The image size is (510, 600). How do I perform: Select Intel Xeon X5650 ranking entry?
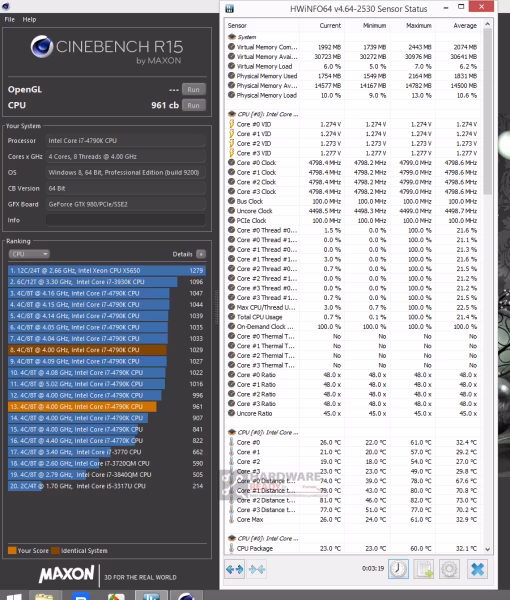(x=107, y=271)
